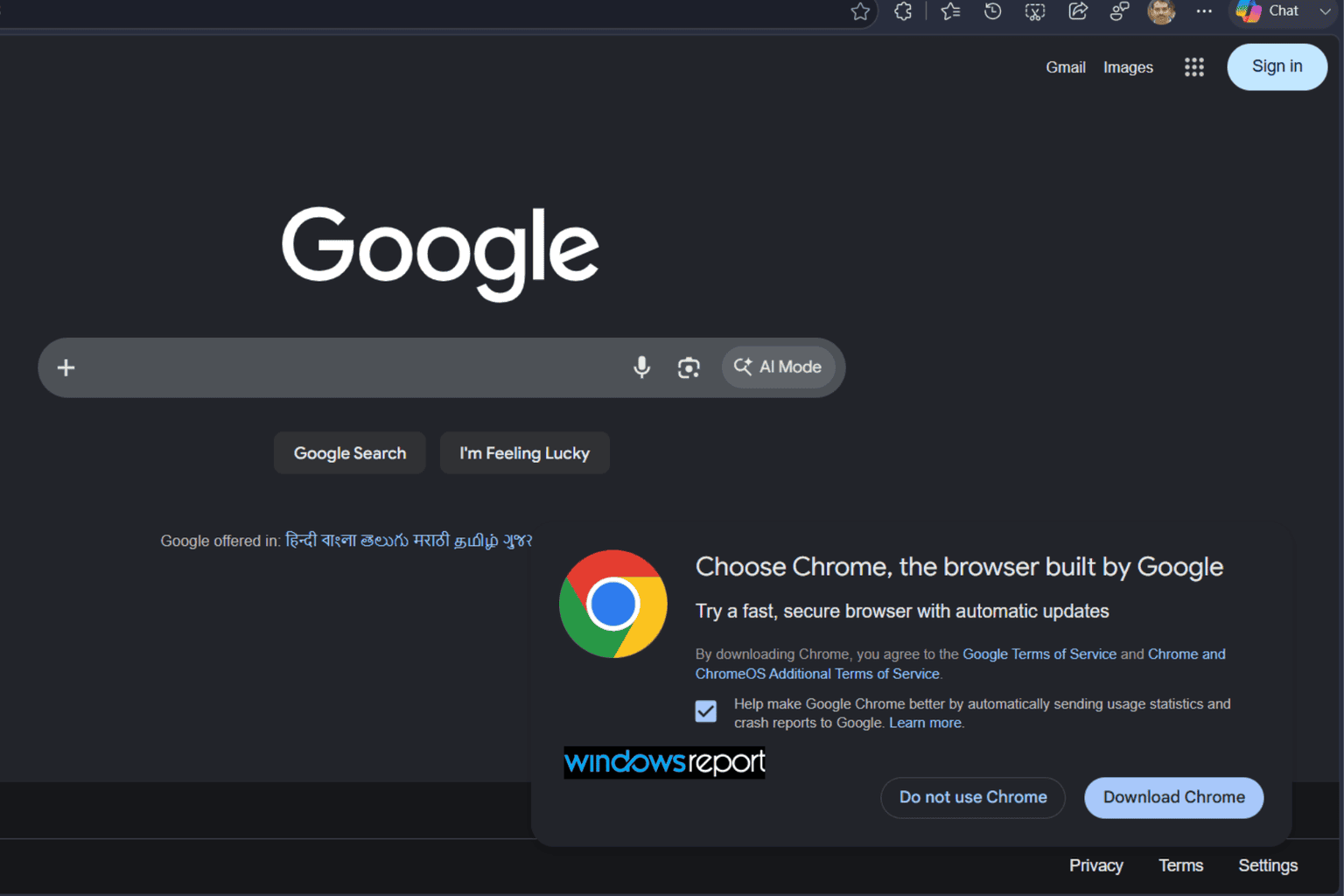Viewport: 1344px width, 896px height.
Task: Open Google Terms of Service link
Action: pyautogui.click(x=1039, y=654)
